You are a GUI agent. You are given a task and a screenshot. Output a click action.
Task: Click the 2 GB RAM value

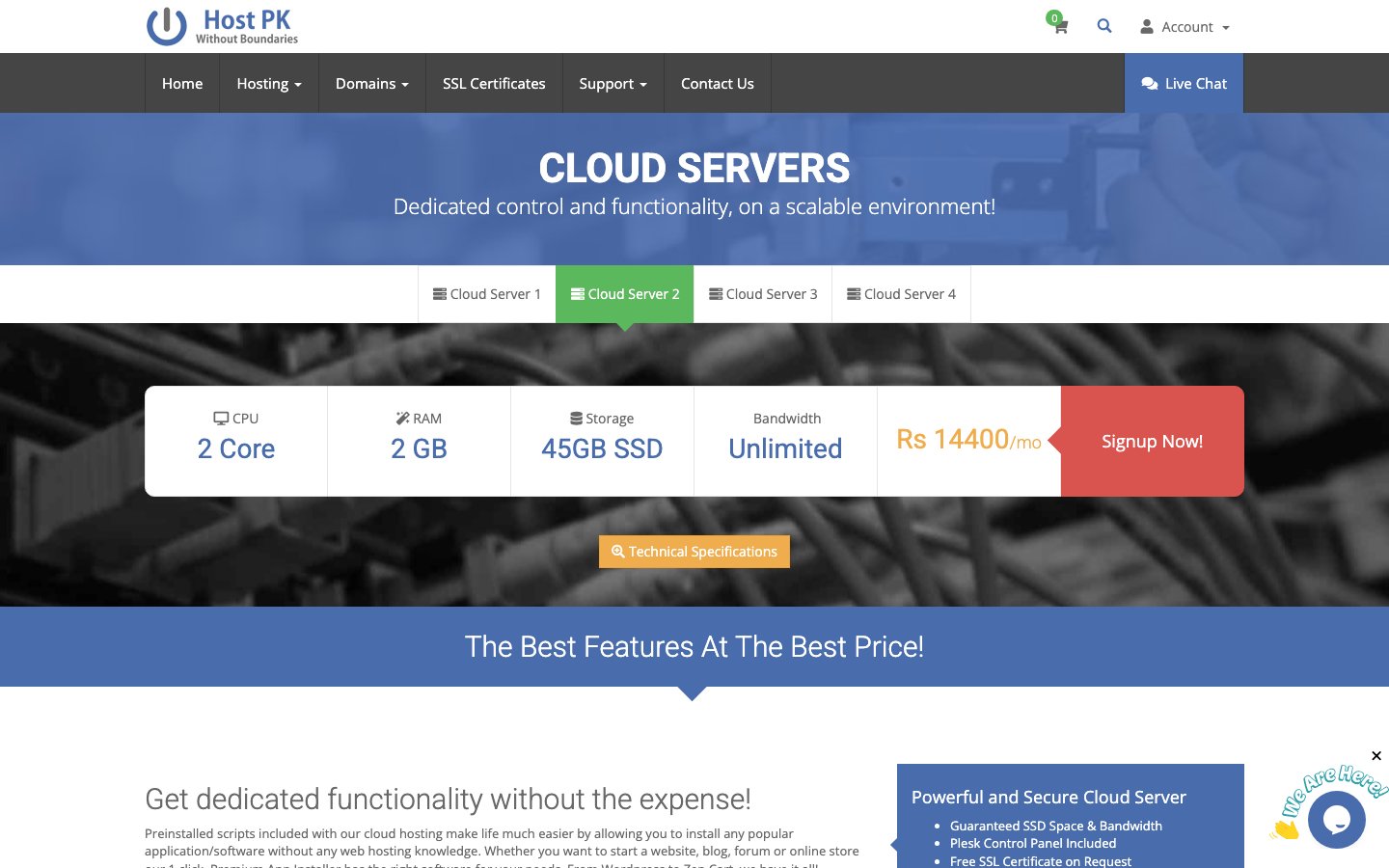click(x=419, y=449)
